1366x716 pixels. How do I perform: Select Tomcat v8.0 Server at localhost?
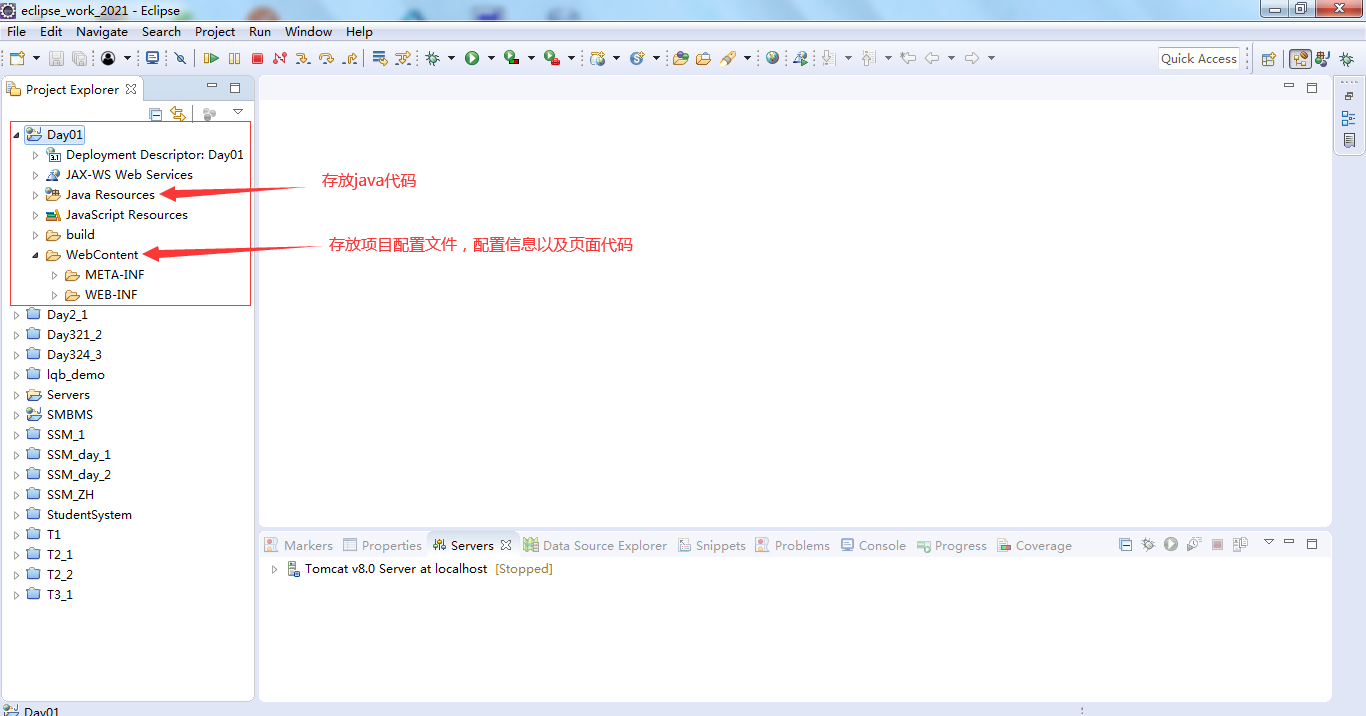coord(396,569)
